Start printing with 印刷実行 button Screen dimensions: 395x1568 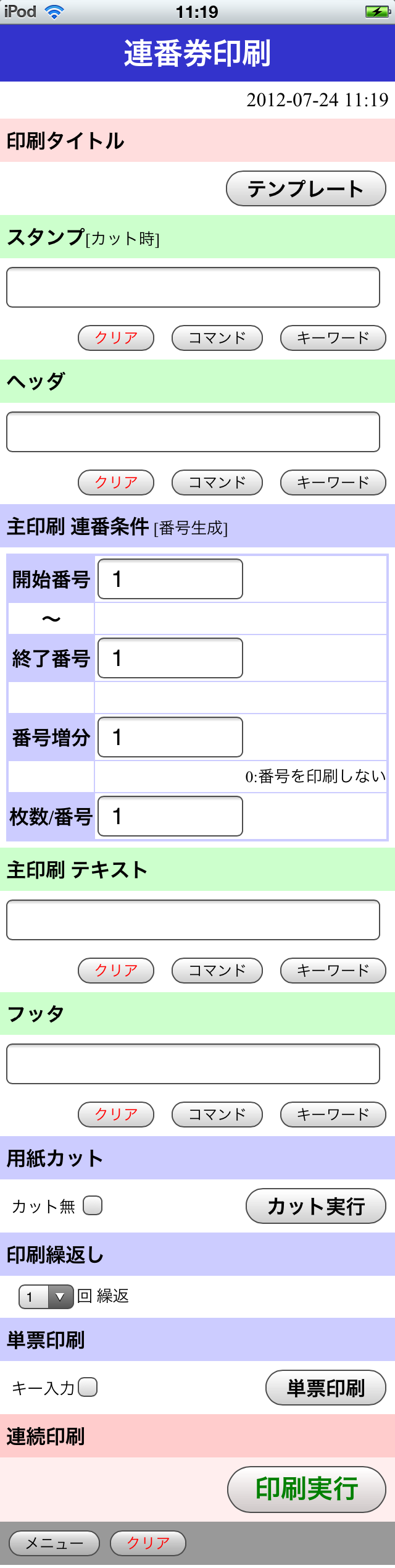pyautogui.click(x=307, y=1489)
